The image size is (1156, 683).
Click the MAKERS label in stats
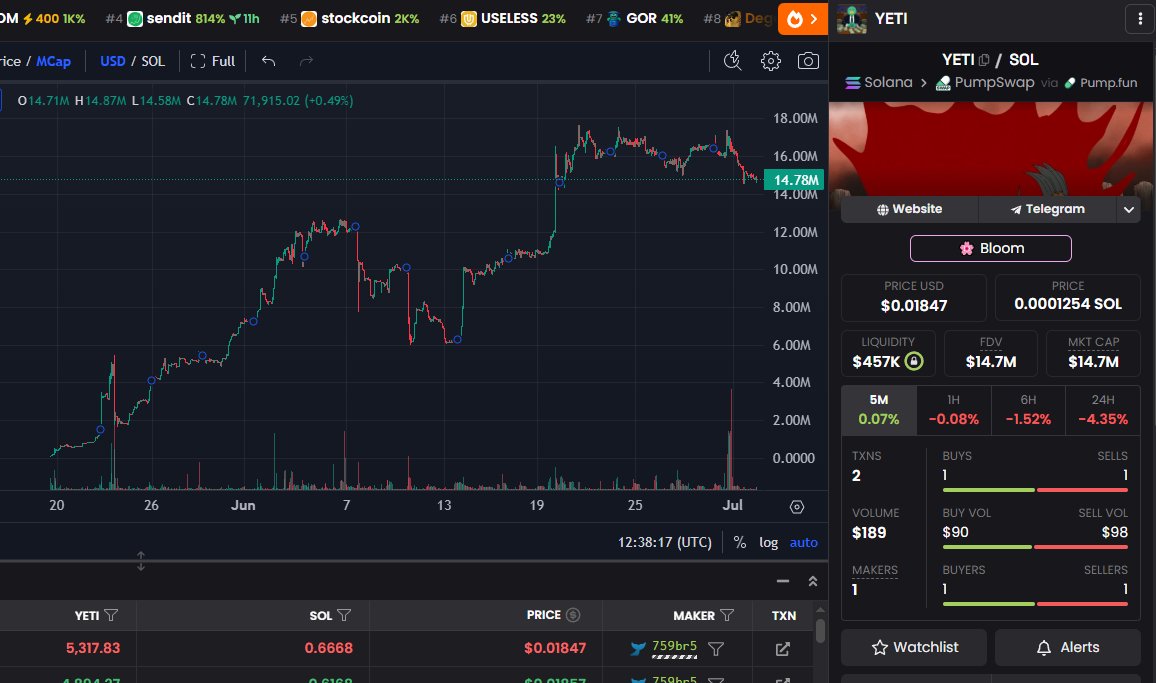coord(875,570)
